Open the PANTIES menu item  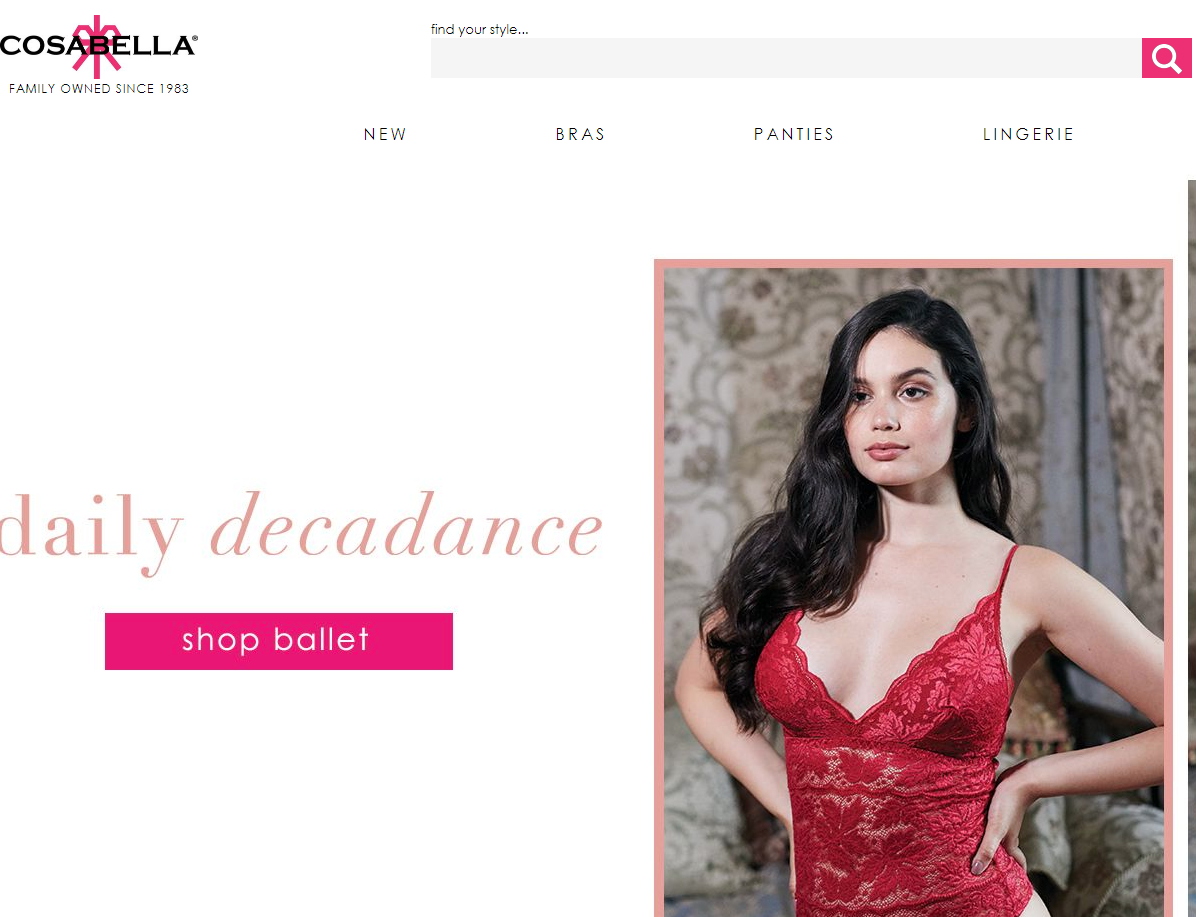[794, 134]
